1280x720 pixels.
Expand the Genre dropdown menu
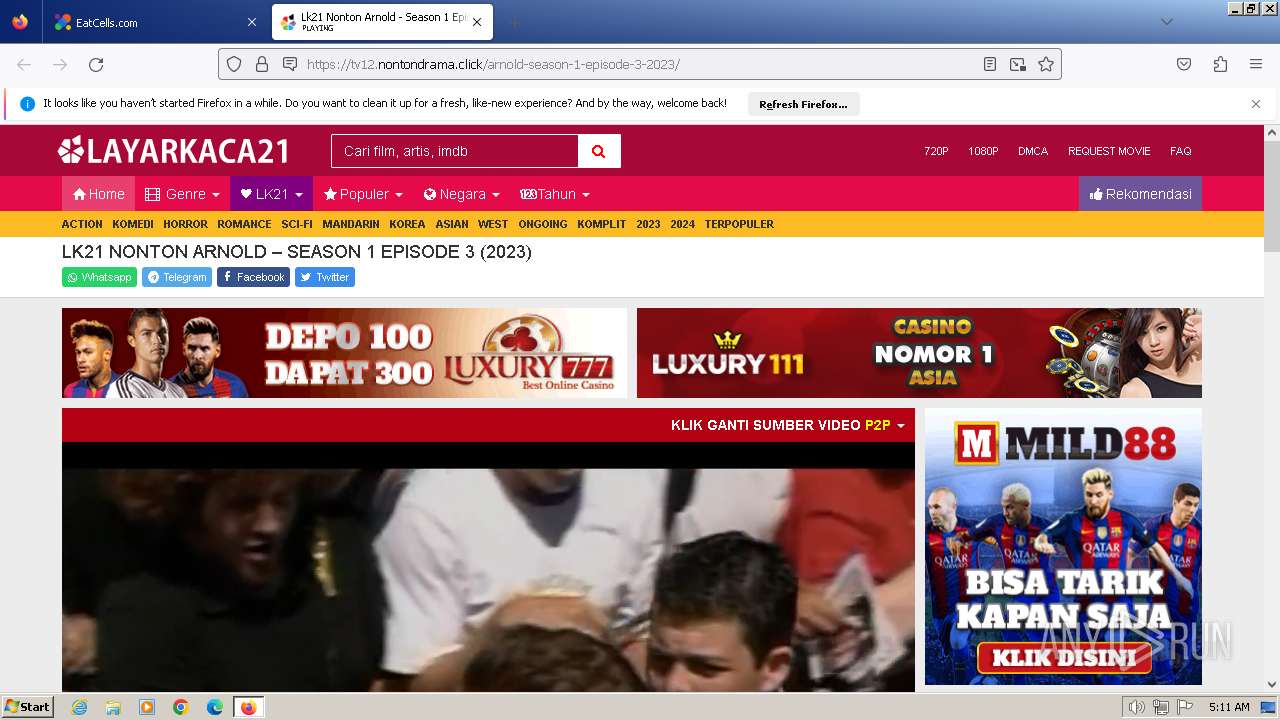pos(182,194)
